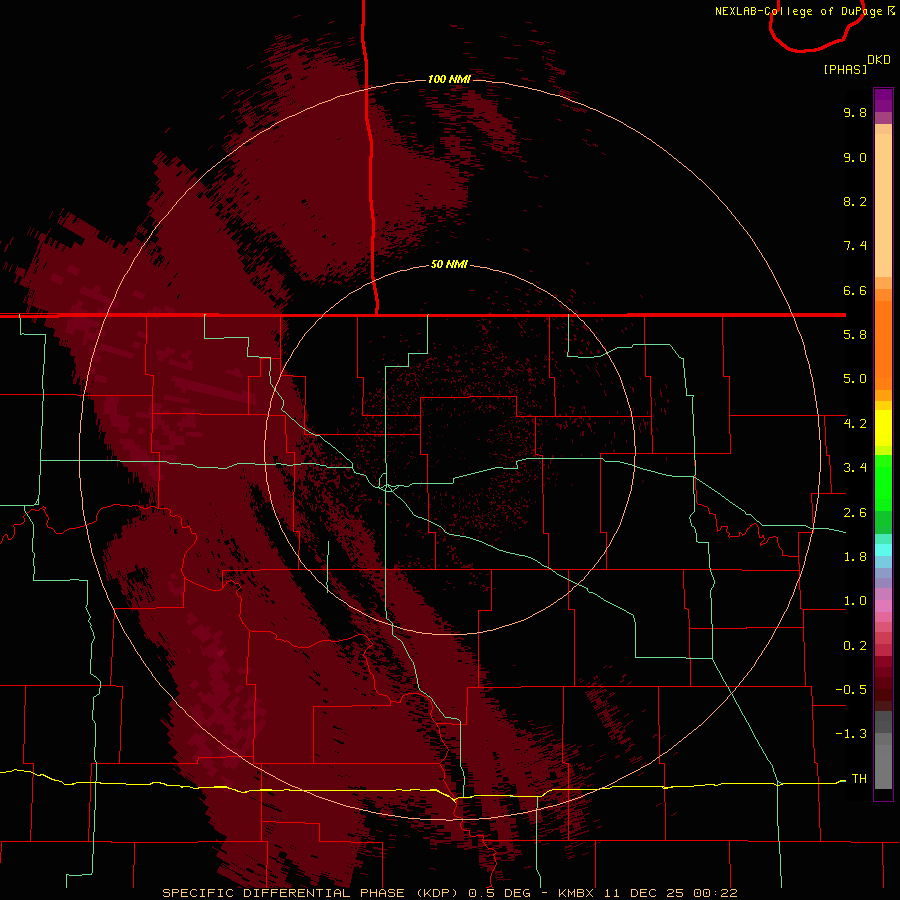Click the 50 NMI range ring label
This screenshot has width=900, height=900.
point(449,264)
